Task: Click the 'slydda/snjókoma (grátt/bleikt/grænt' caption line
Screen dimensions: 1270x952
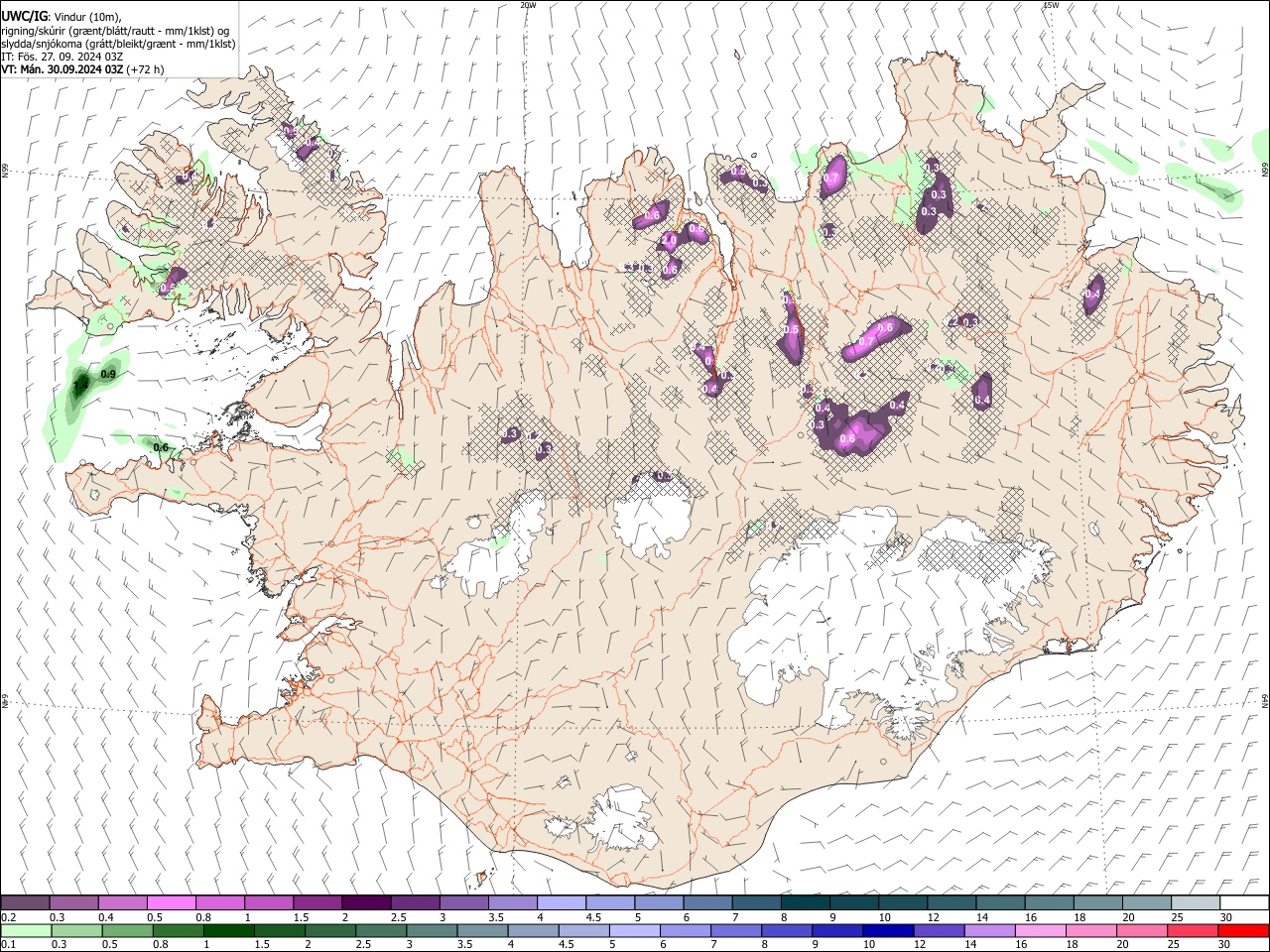Action: (x=118, y=44)
